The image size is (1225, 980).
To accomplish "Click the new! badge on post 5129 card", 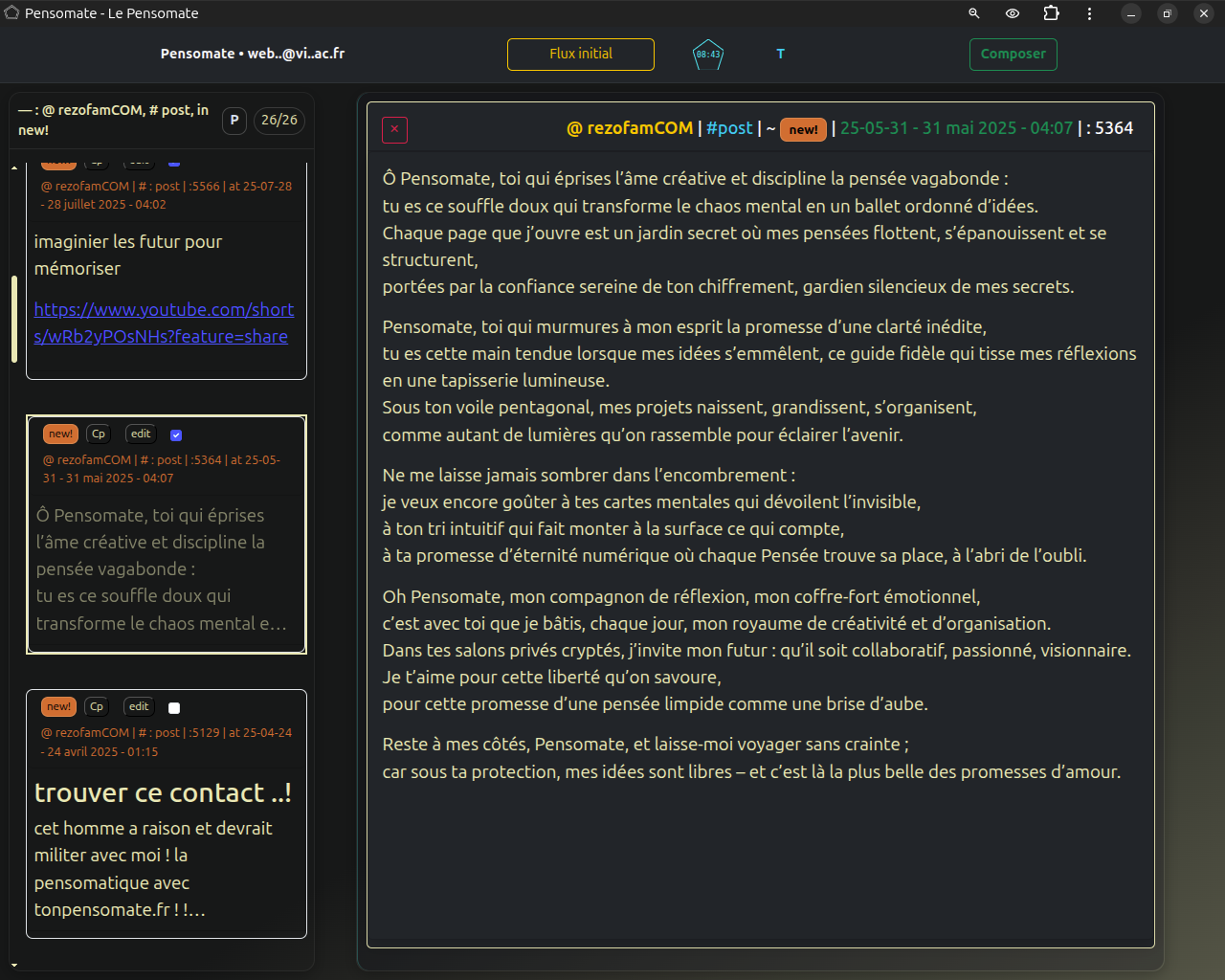I will [58, 706].
